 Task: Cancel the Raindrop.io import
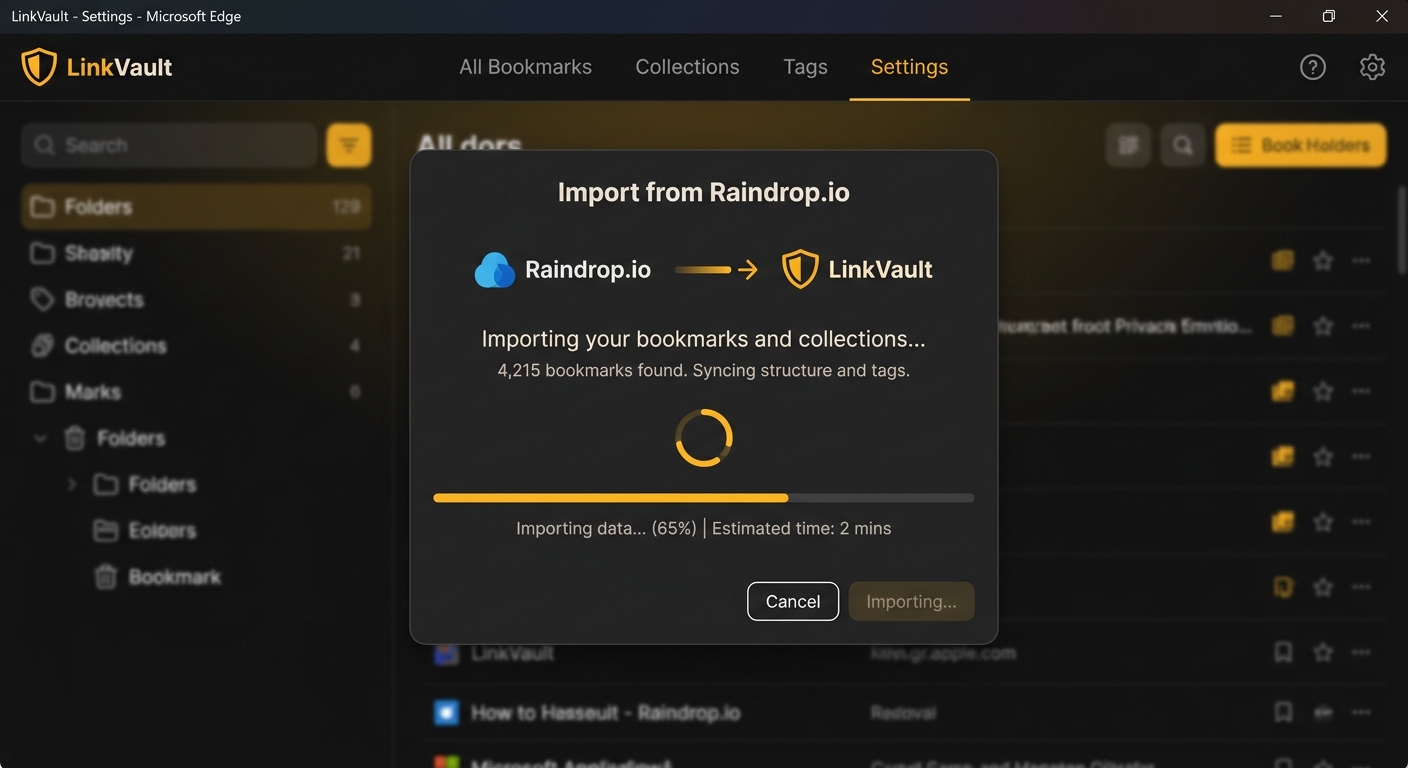[x=793, y=601]
